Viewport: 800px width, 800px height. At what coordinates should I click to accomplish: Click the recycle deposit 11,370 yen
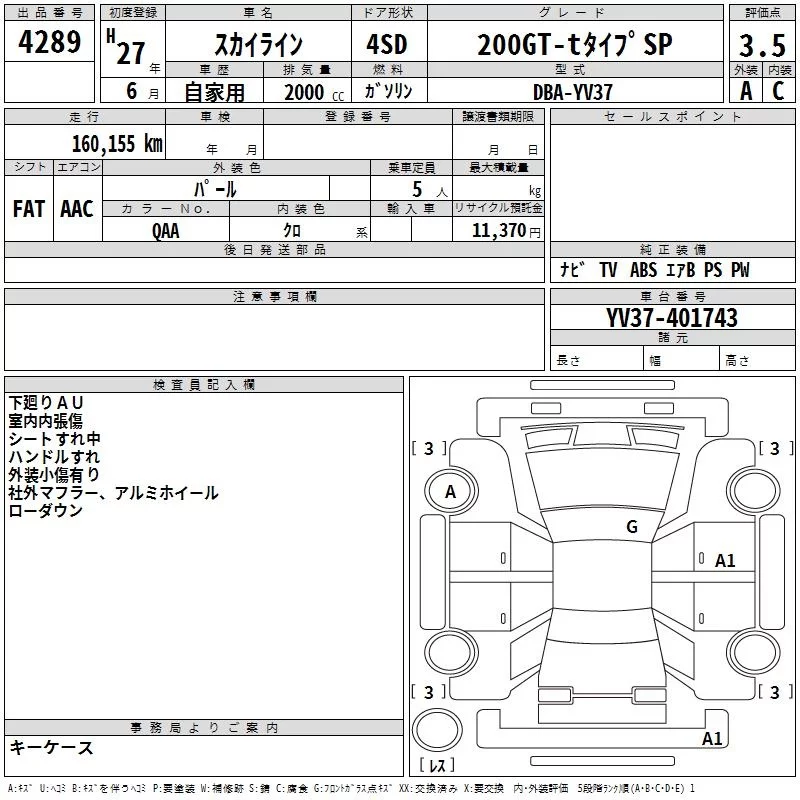click(x=506, y=231)
